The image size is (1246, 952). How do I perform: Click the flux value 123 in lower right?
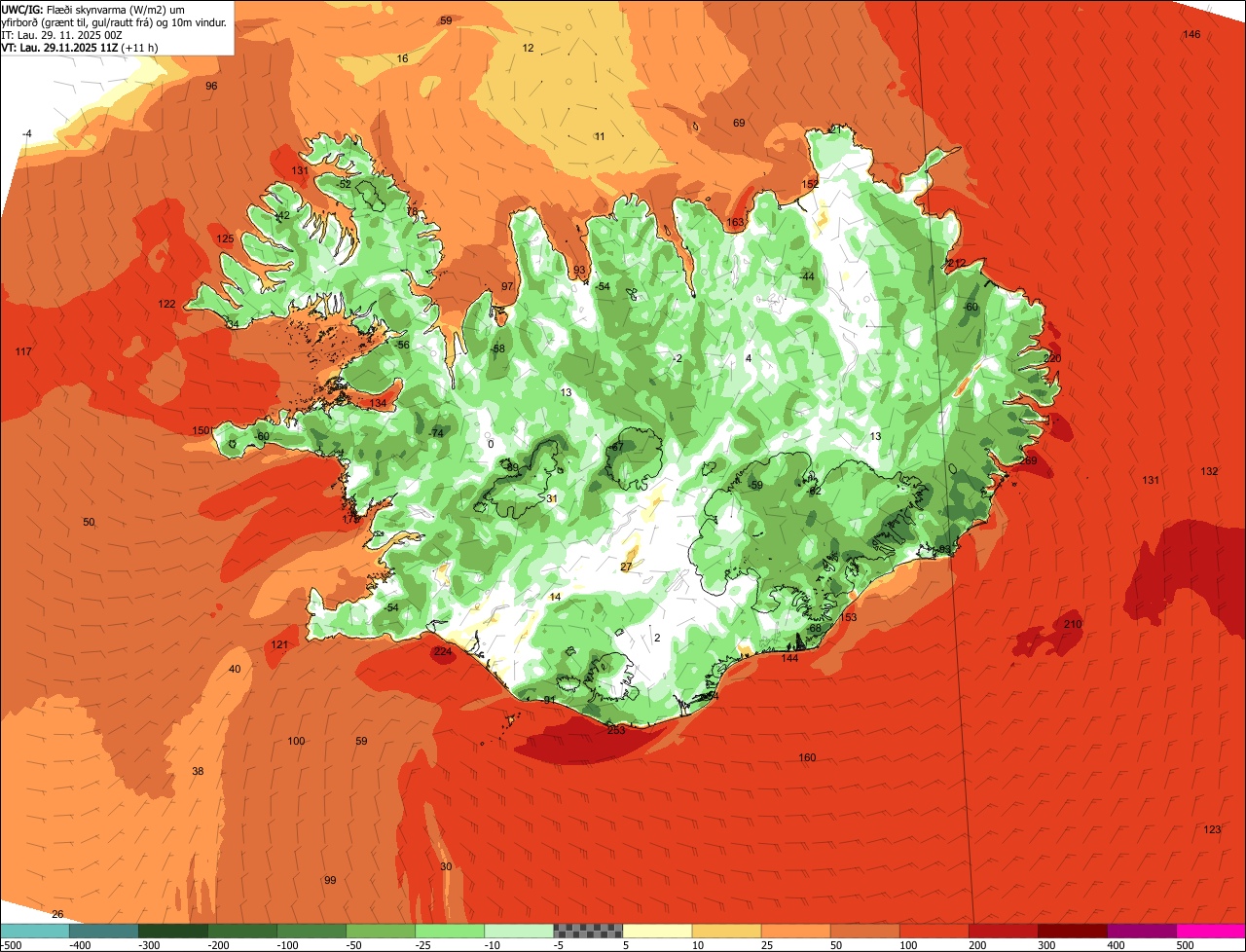tap(1212, 829)
